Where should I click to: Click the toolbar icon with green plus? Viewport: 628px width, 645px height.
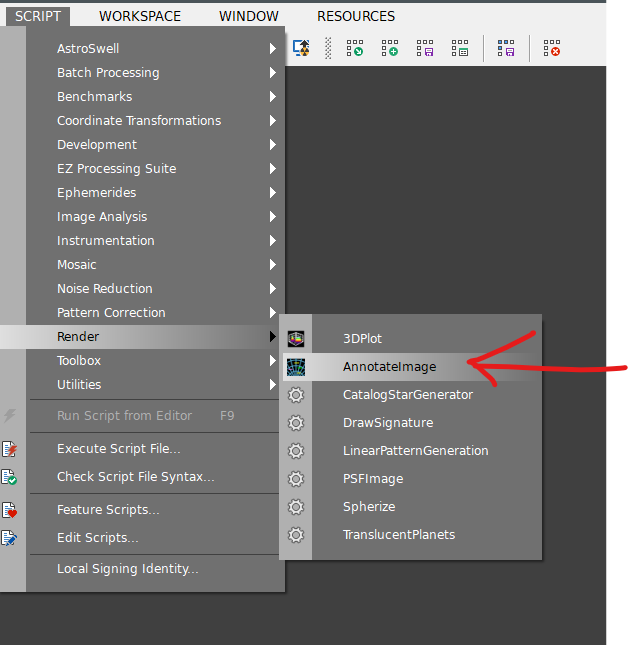pyautogui.click(x=389, y=48)
